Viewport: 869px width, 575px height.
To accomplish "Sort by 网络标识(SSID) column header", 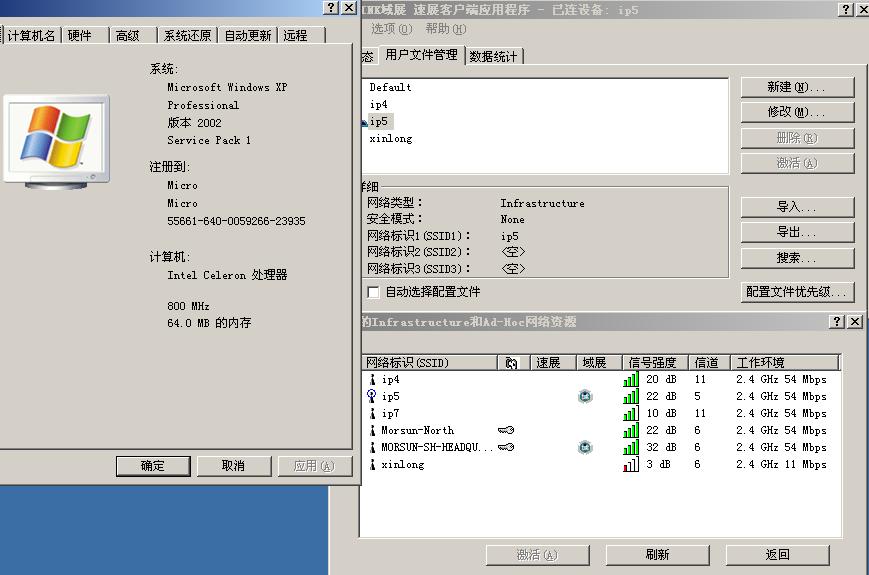I will tap(430, 363).
